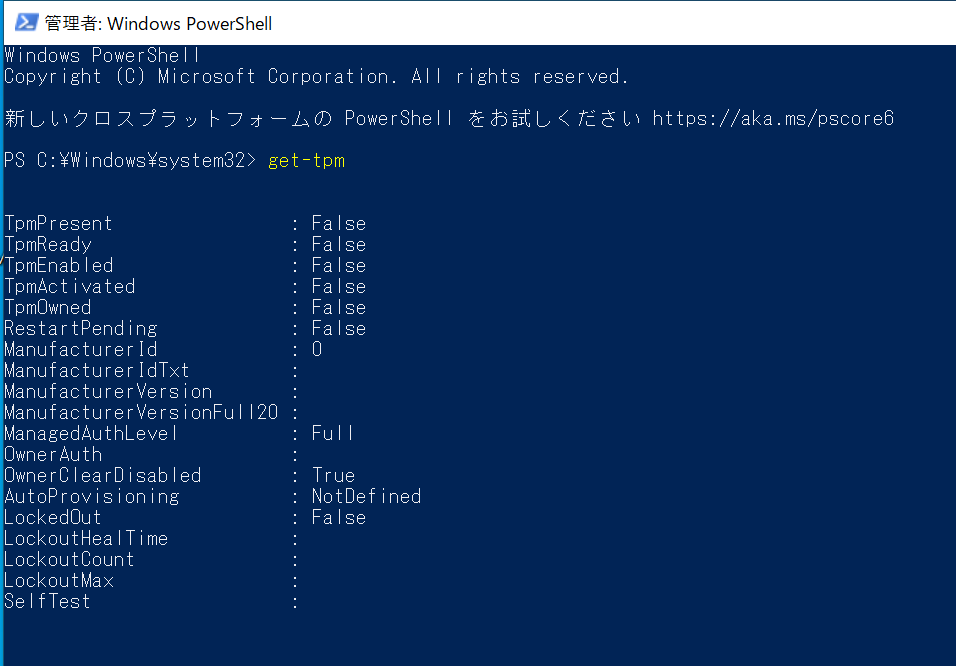This screenshot has height=666, width=956.
Task: Click the ManufacturerVersionFull20 label
Action: click(141, 412)
